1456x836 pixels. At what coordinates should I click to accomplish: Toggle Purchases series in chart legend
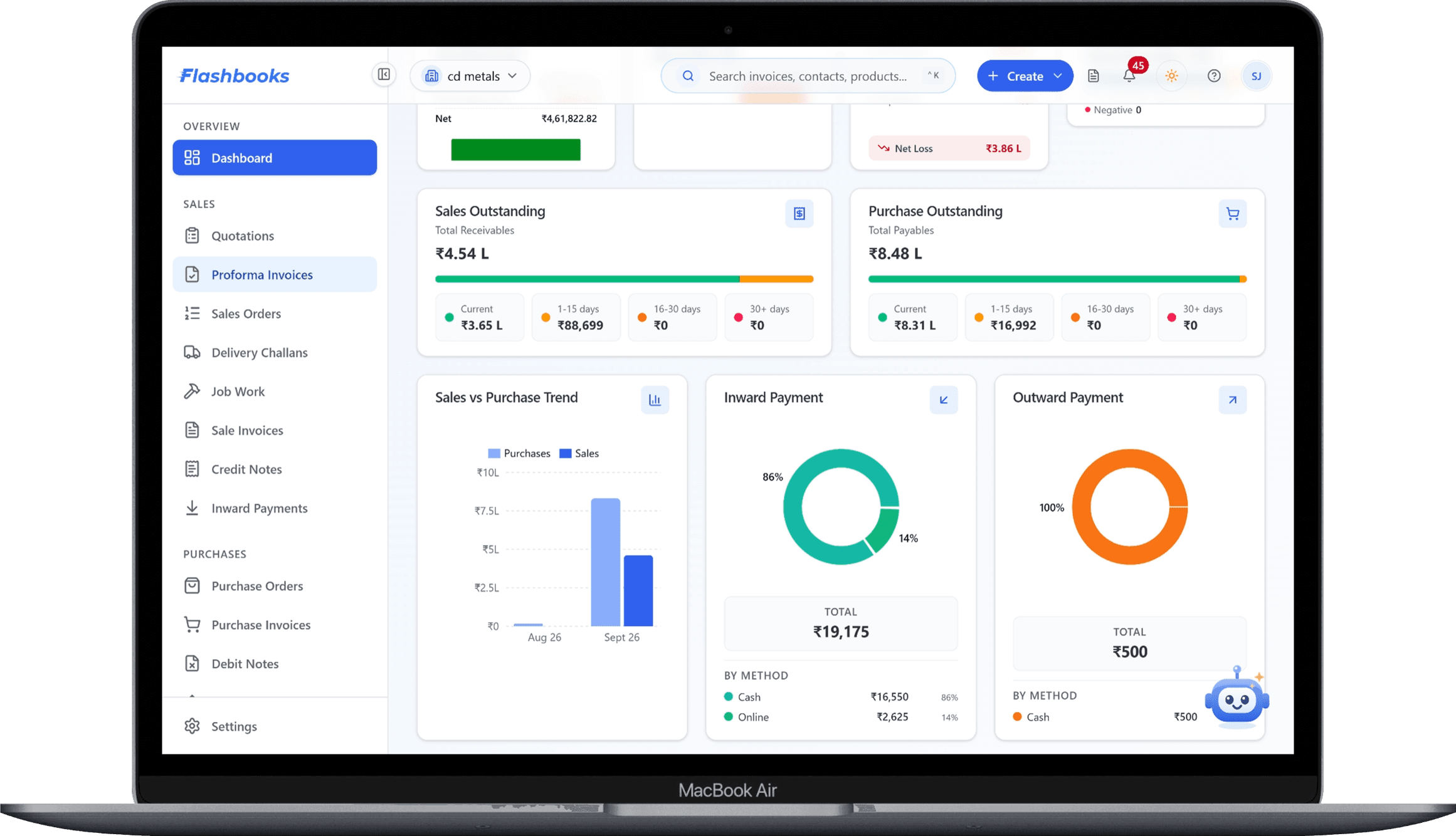(519, 453)
